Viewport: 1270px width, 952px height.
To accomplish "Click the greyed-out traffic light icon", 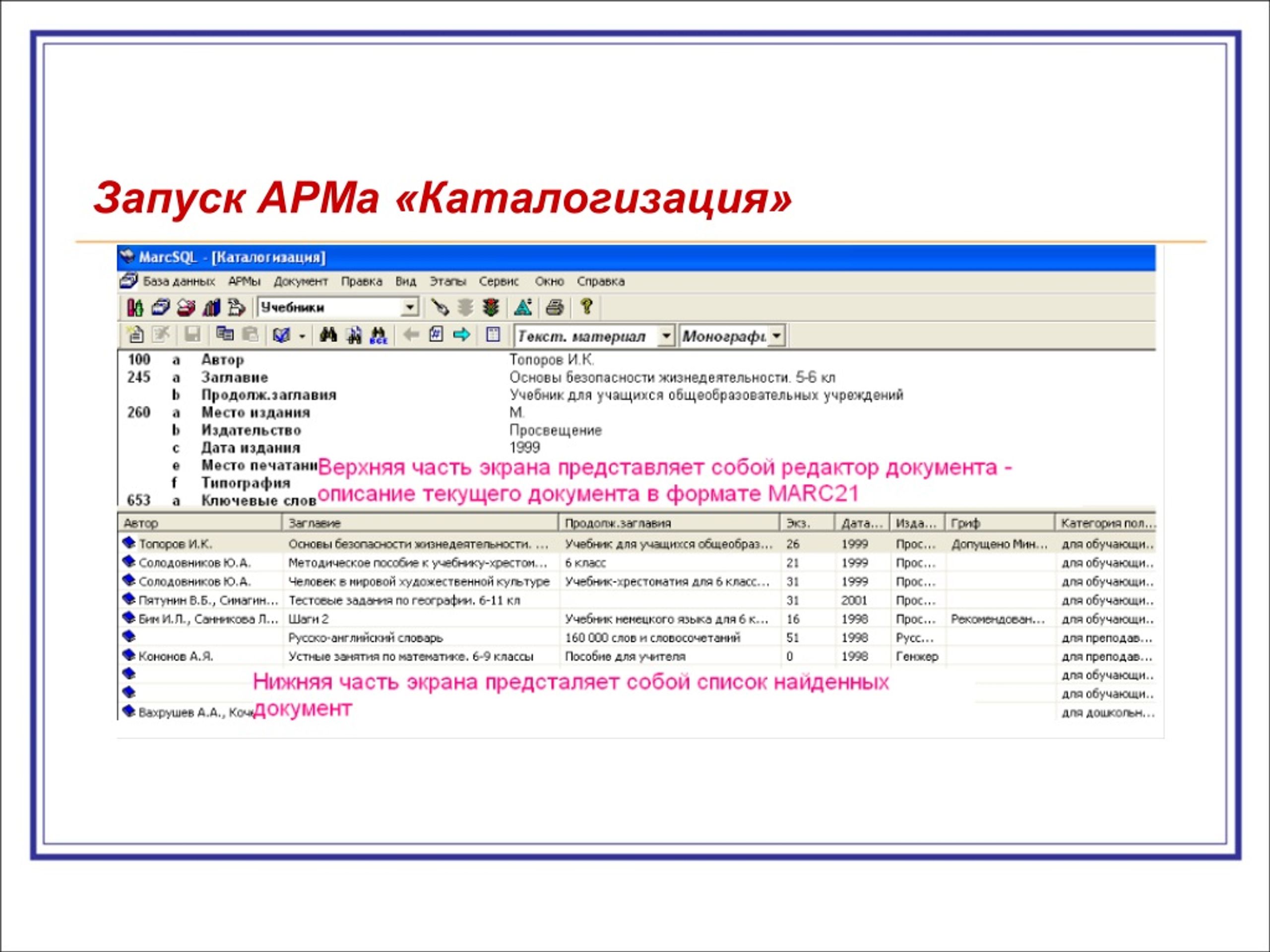I will pos(465,308).
